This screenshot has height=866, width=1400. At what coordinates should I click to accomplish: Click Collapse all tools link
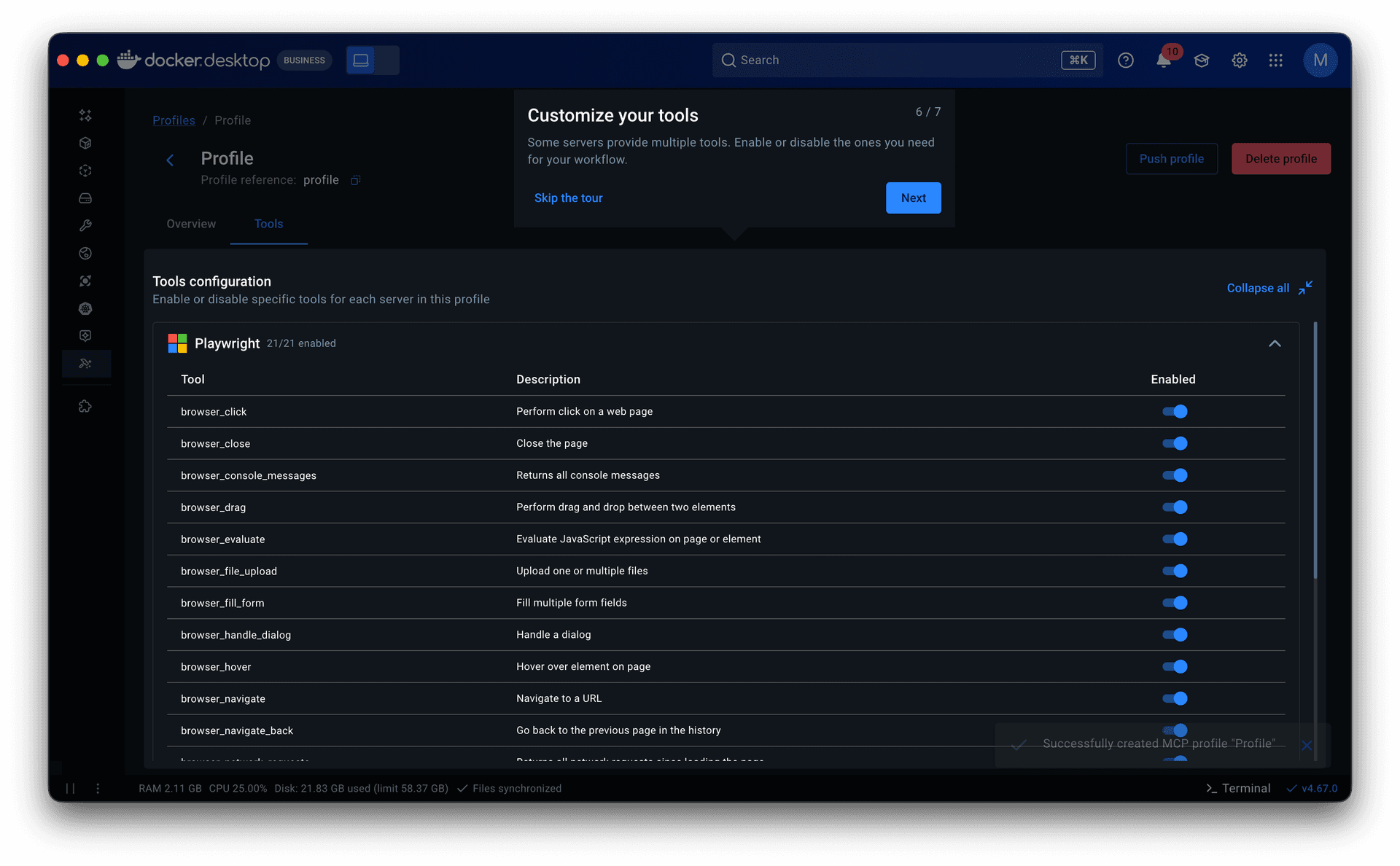click(x=1257, y=288)
